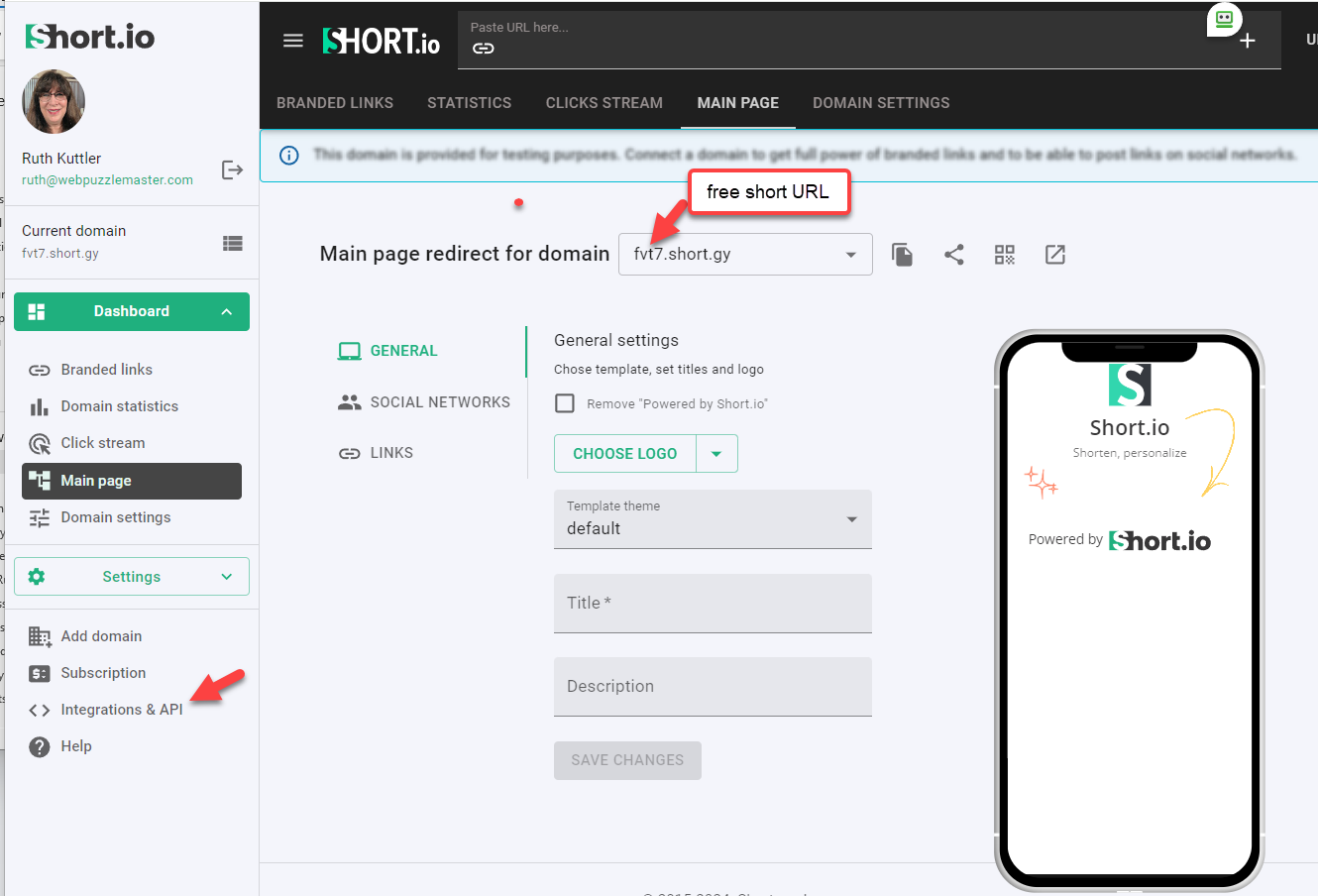Switch to the Branded Links tab
The width and height of the screenshot is (1318, 896).
click(335, 103)
